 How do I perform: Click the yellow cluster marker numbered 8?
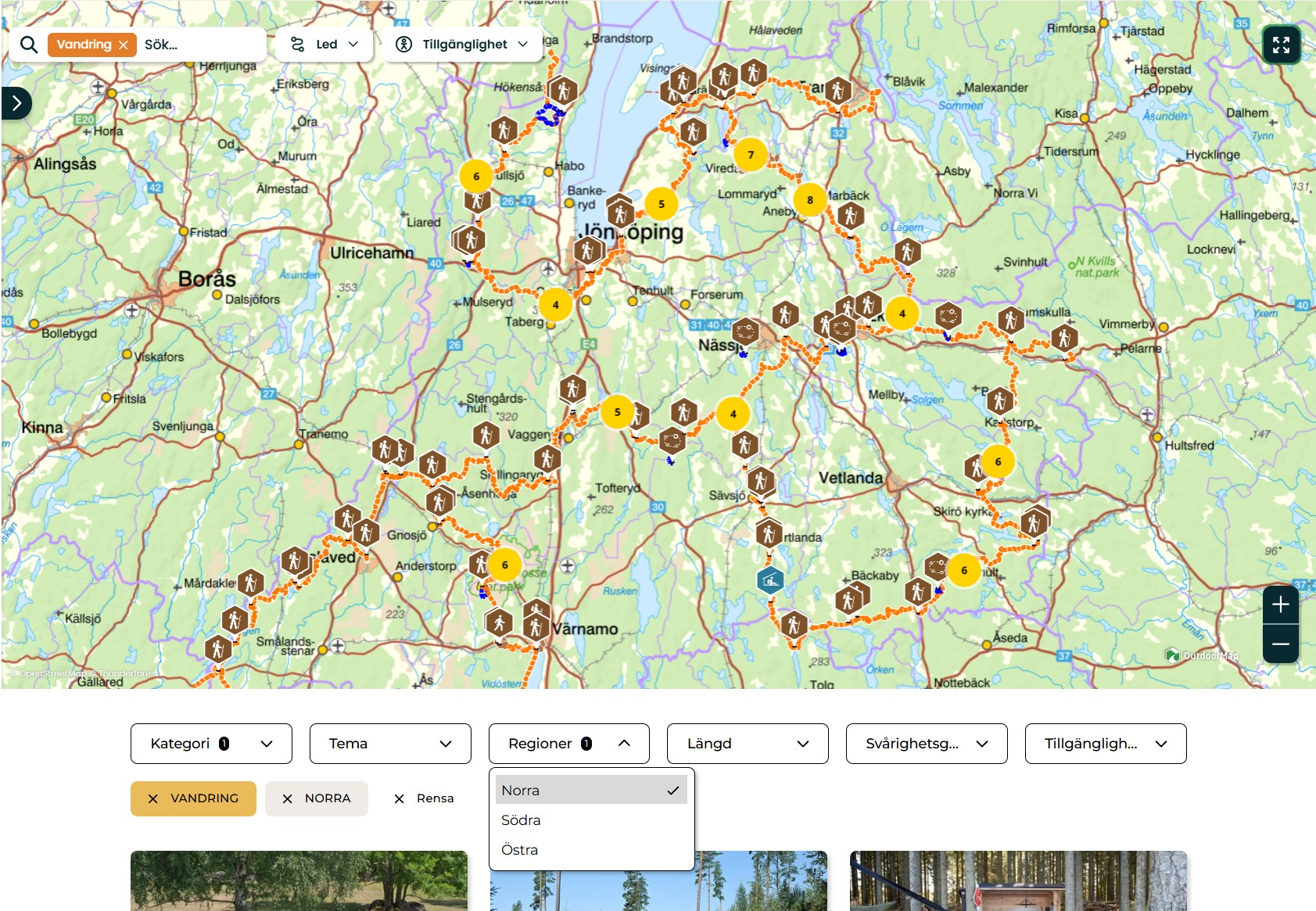pos(810,200)
